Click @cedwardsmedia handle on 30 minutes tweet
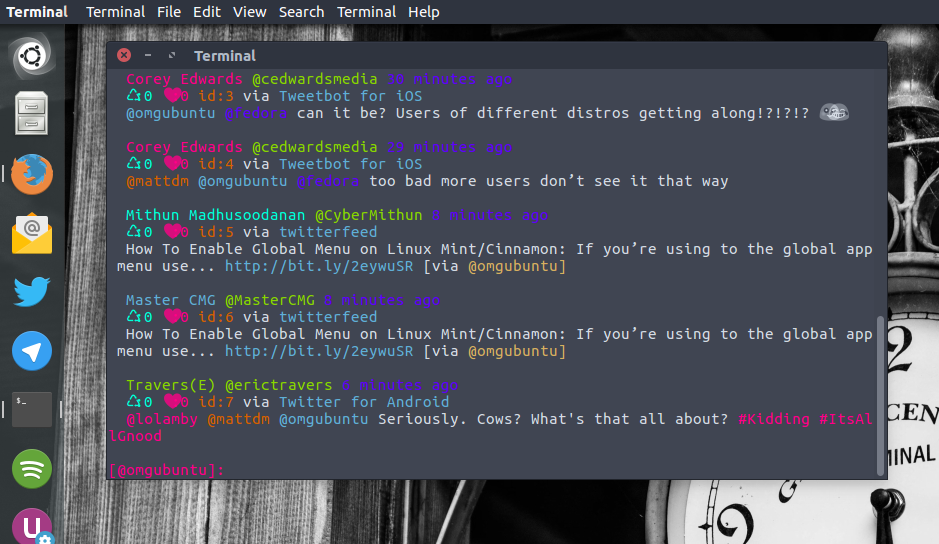 point(314,79)
